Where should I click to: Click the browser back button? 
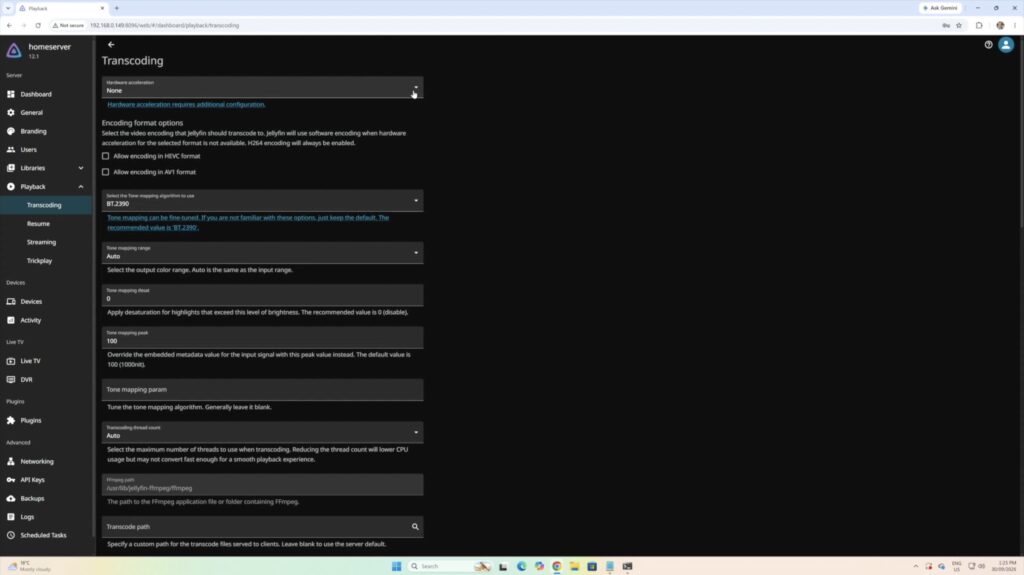9,25
